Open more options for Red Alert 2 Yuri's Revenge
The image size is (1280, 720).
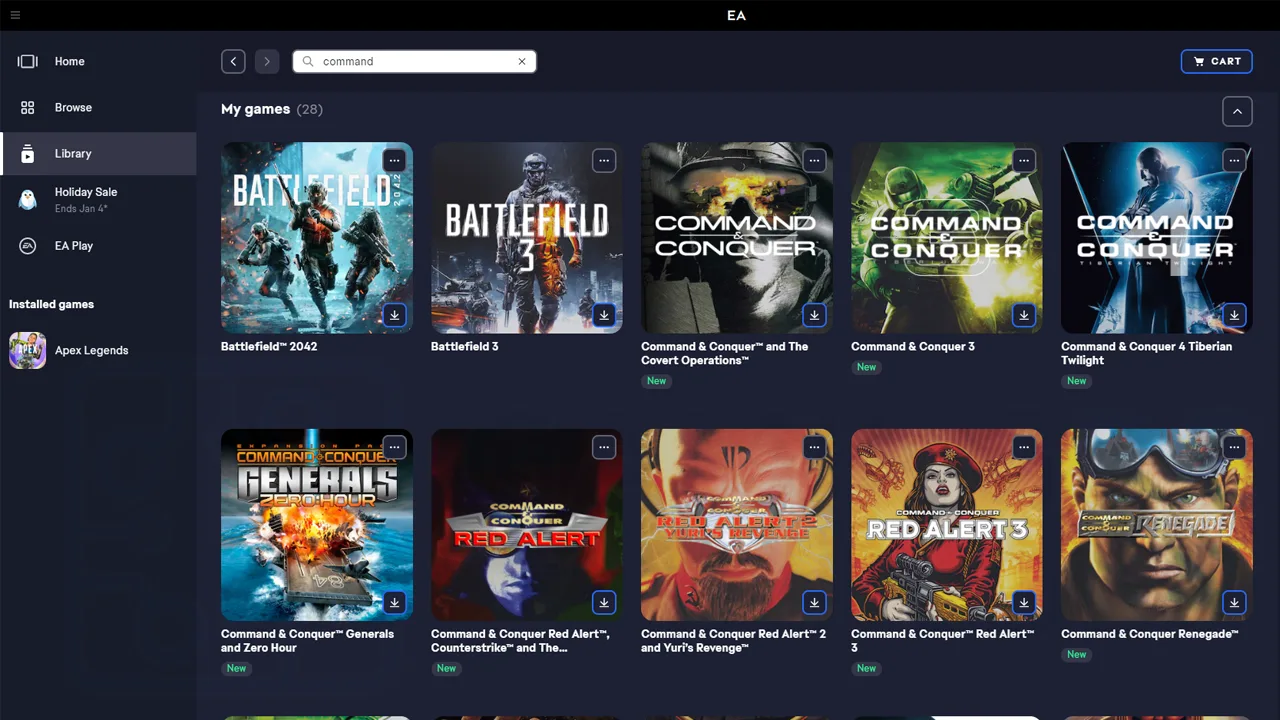tap(814, 447)
